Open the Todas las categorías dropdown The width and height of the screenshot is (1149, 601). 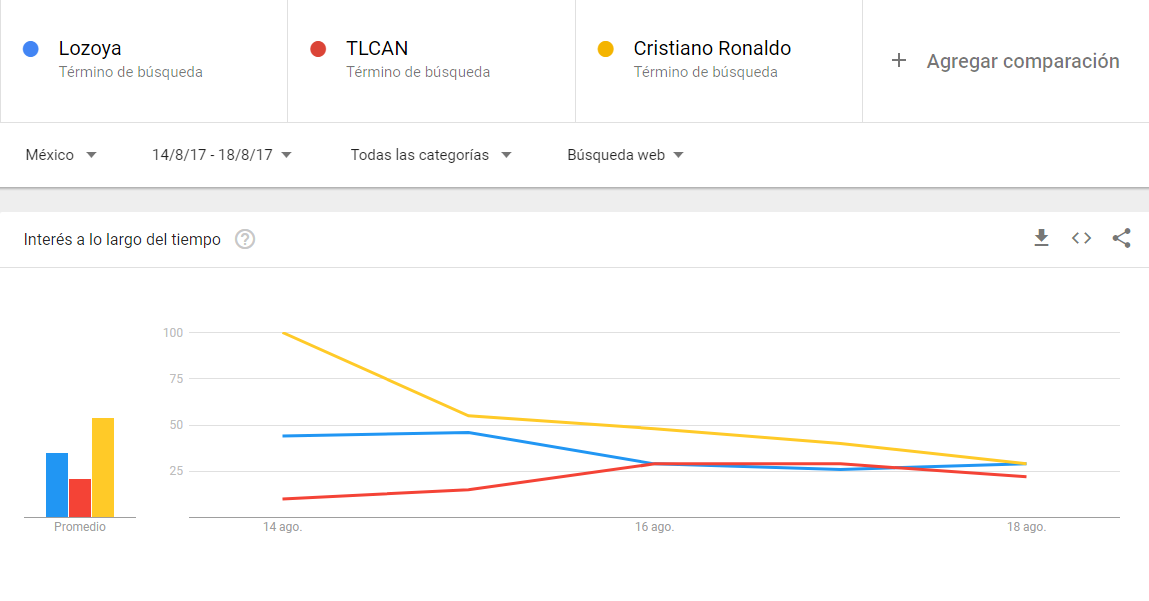point(431,155)
